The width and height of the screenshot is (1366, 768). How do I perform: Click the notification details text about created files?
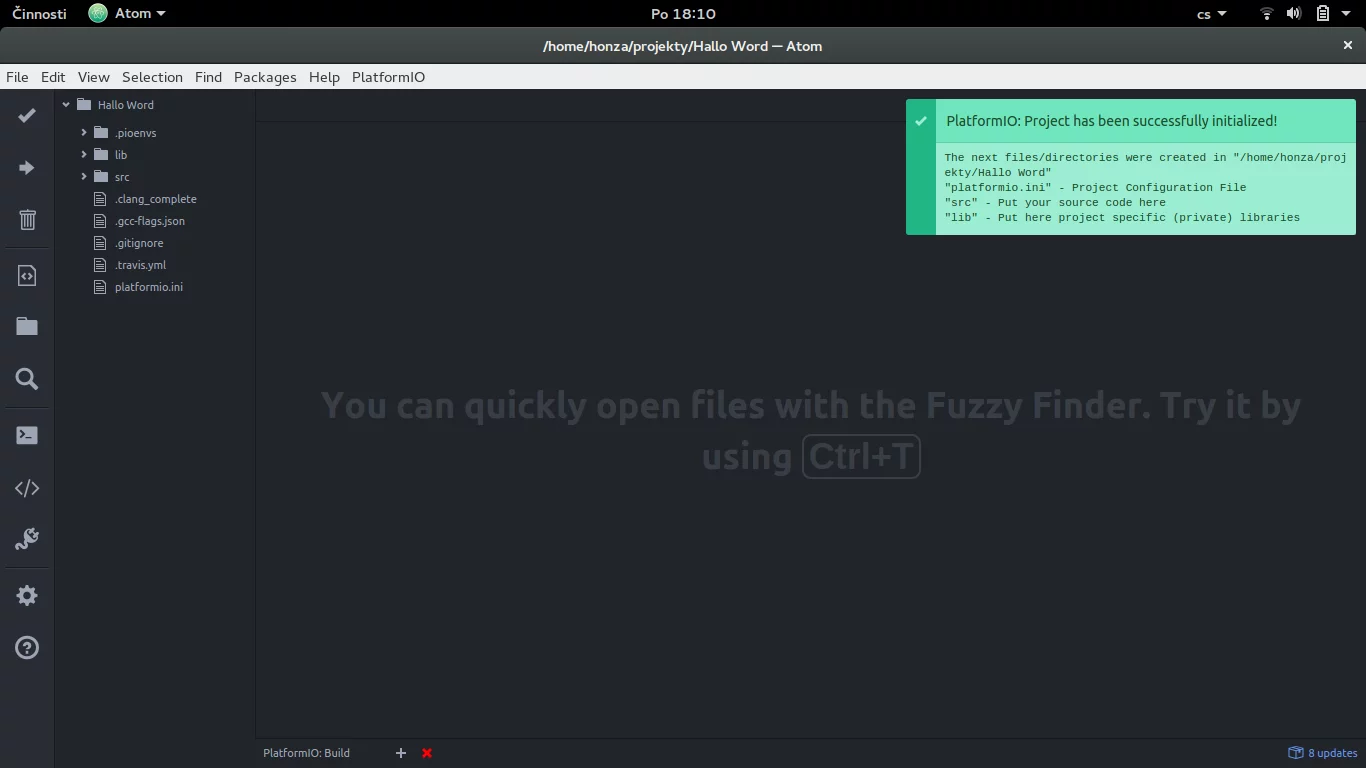point(1146,187)
